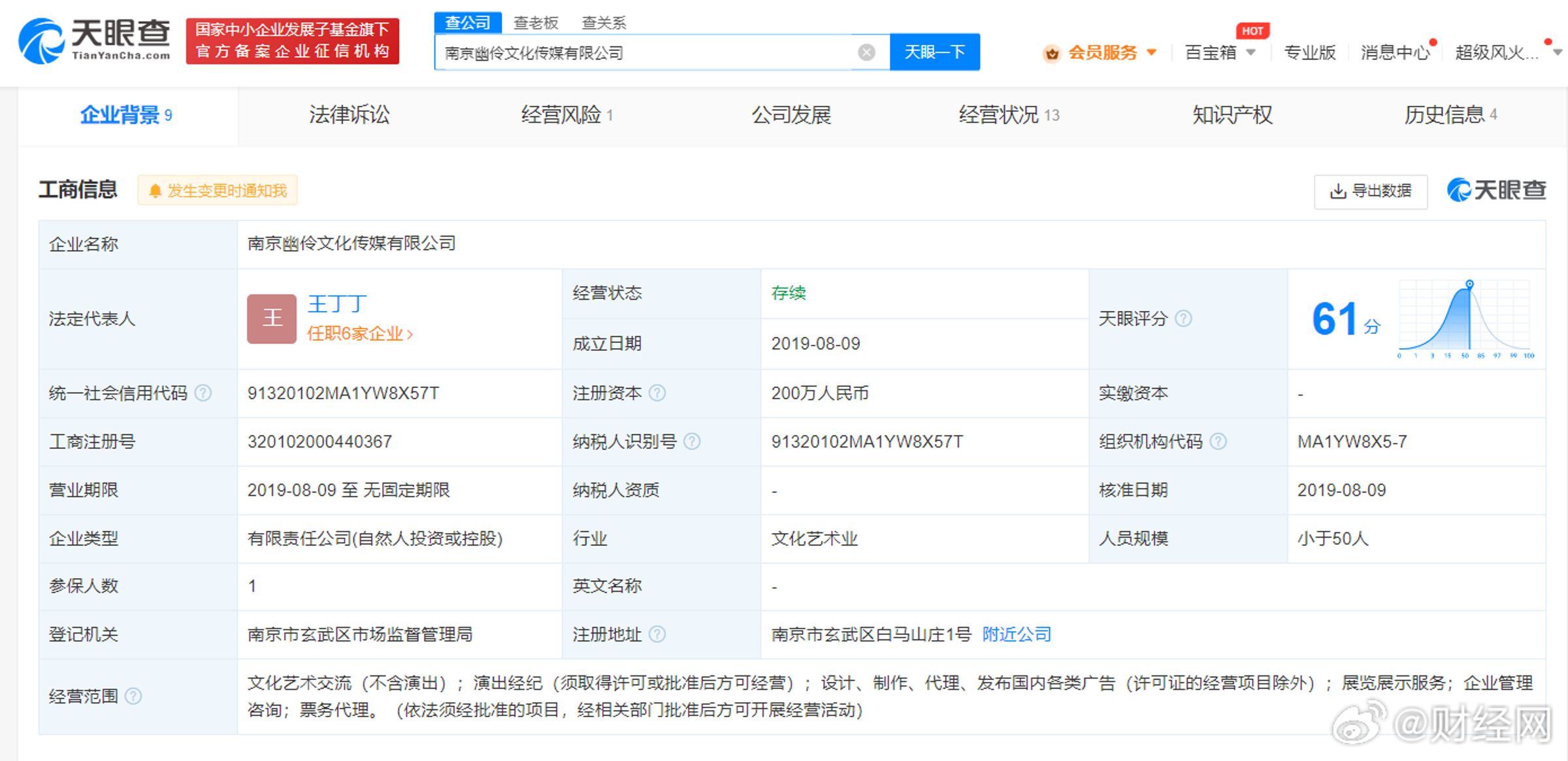The height and width of the screenshot is (761, 1568).
Task: Open the 法律诉讼 tab
Action: coord(350,115)
